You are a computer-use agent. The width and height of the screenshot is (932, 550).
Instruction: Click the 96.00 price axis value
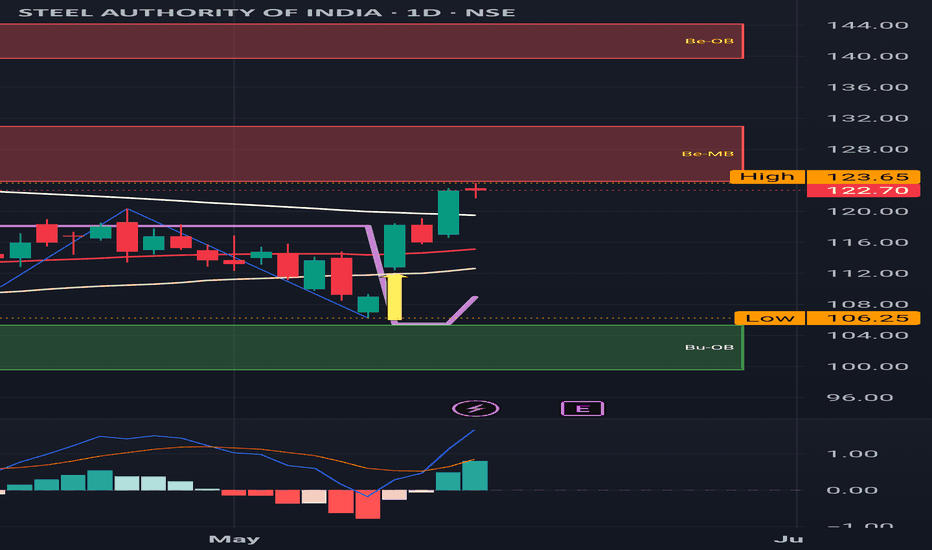point(859,397)
